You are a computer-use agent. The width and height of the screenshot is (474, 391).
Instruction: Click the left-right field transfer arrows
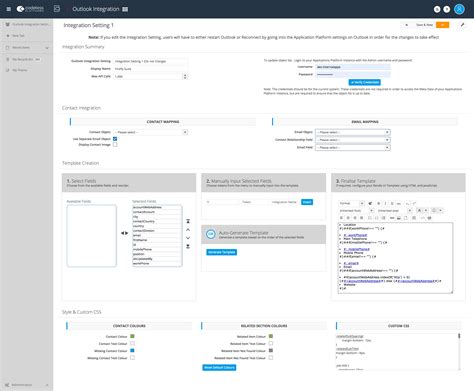pos(124,233)
